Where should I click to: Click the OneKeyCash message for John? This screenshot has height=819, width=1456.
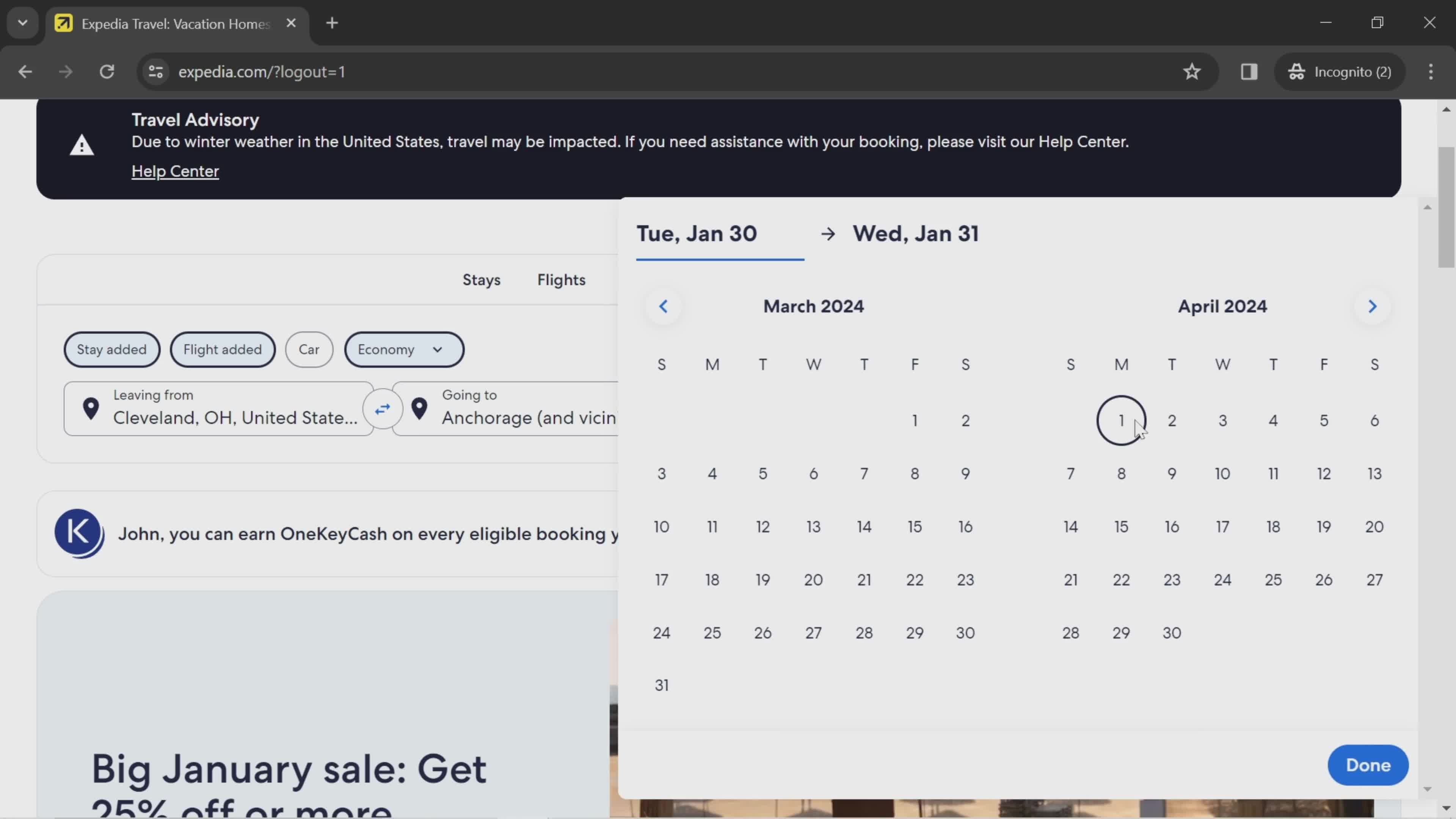pos(368,534)
